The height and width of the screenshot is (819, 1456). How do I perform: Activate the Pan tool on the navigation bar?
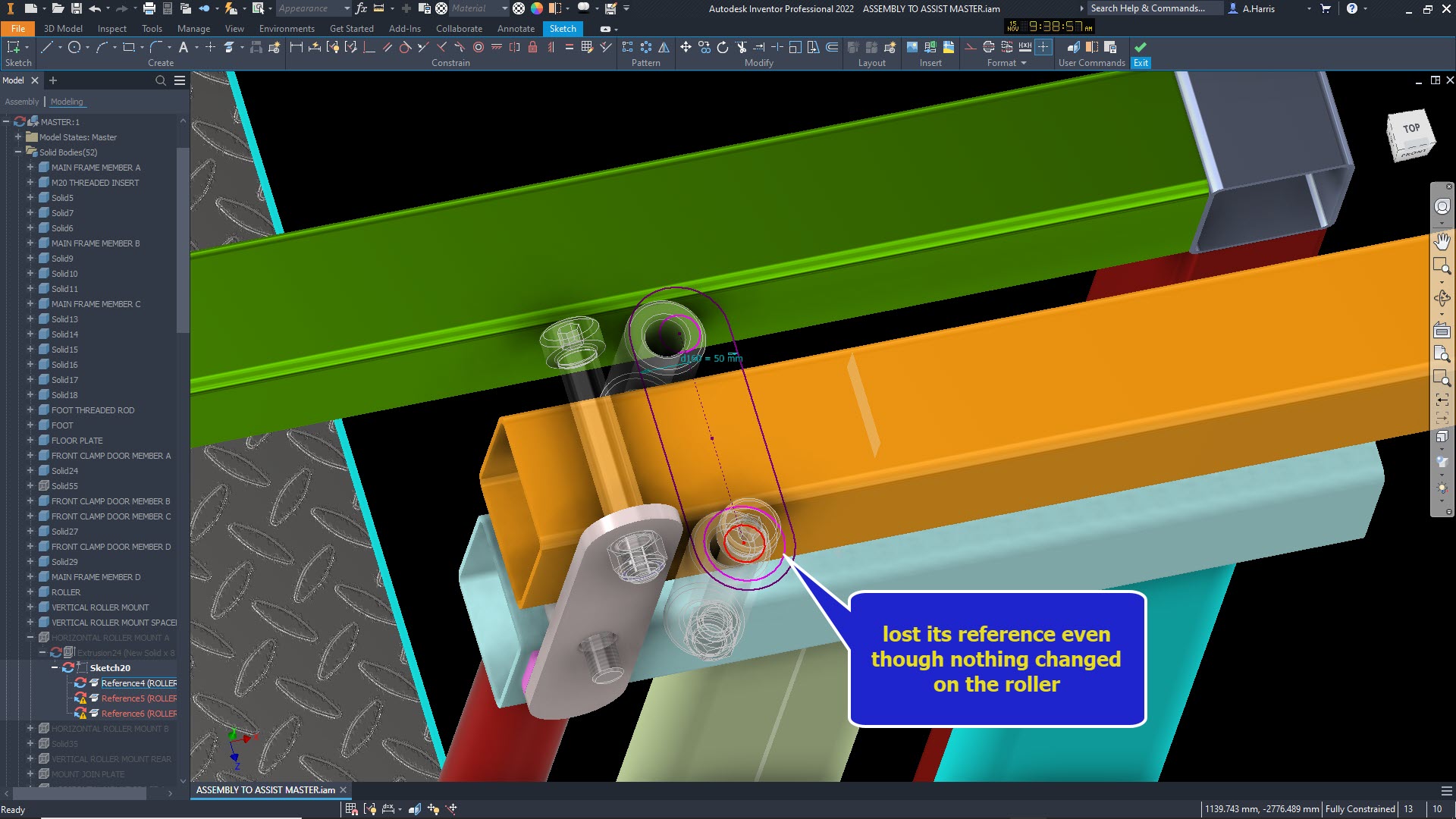[1442, 242]
